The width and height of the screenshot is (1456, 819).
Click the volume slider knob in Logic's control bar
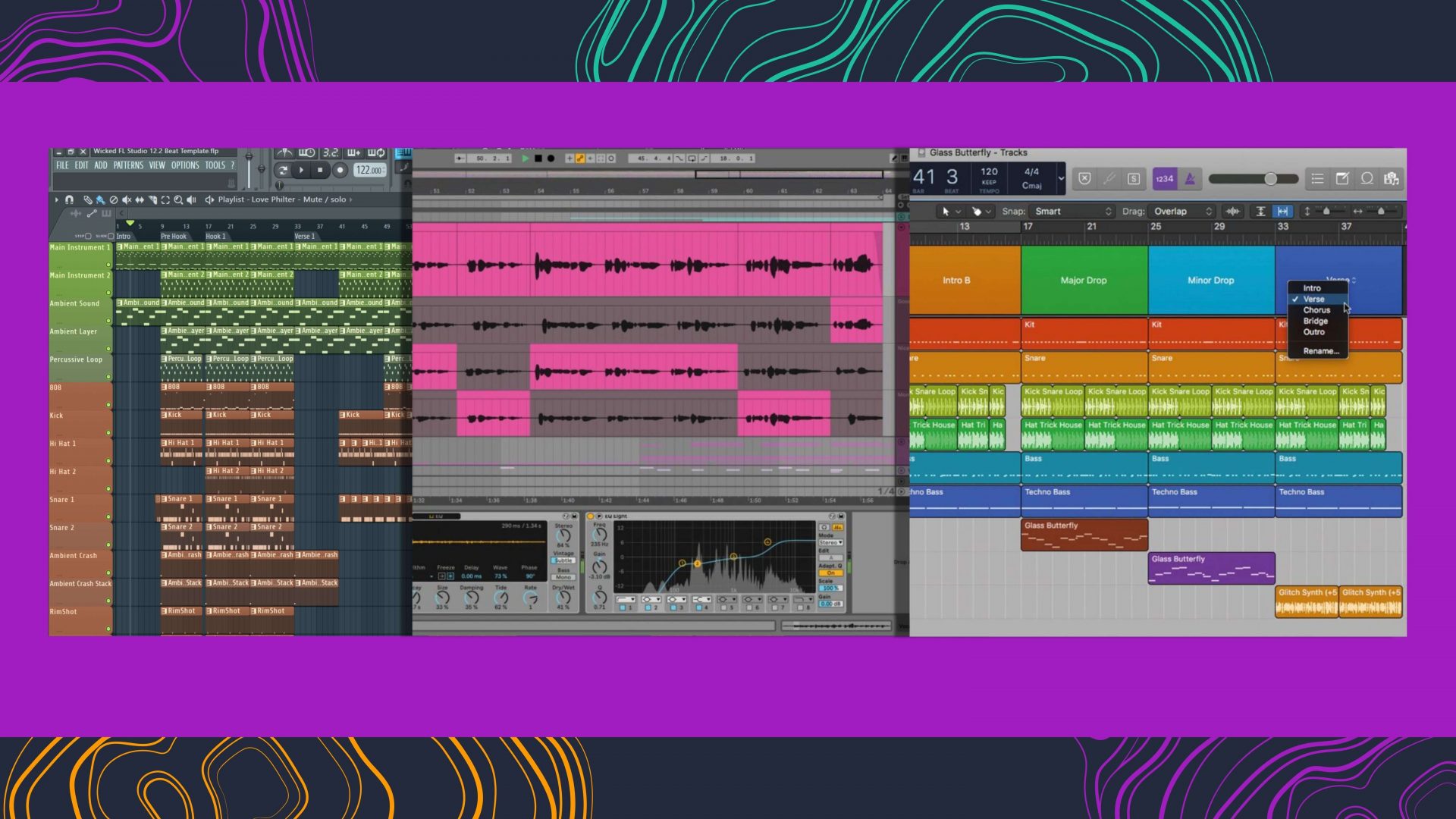point(1271,178)
